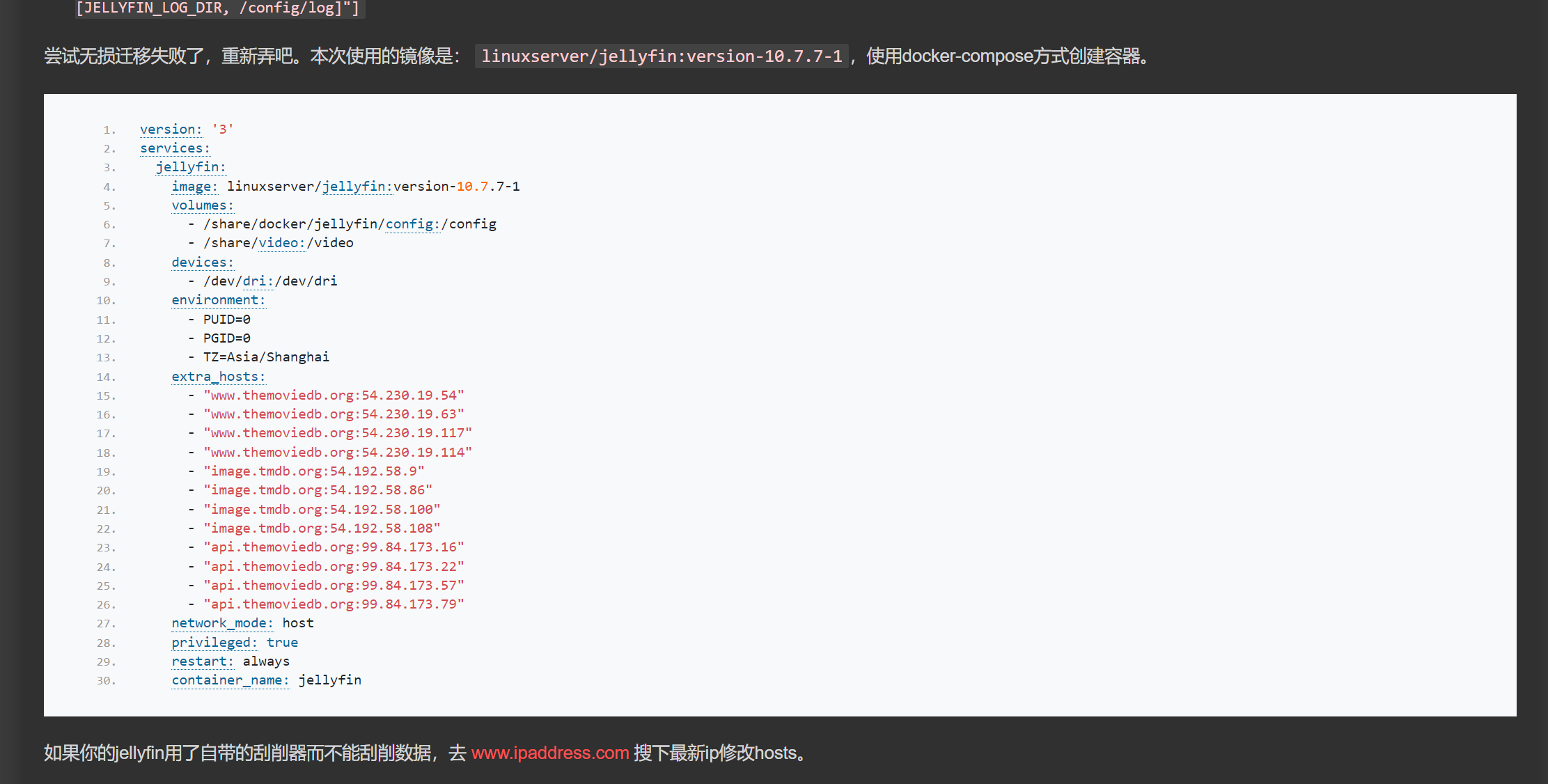
Task: Click the 'volumes:' key
Action: click(203, 205)
